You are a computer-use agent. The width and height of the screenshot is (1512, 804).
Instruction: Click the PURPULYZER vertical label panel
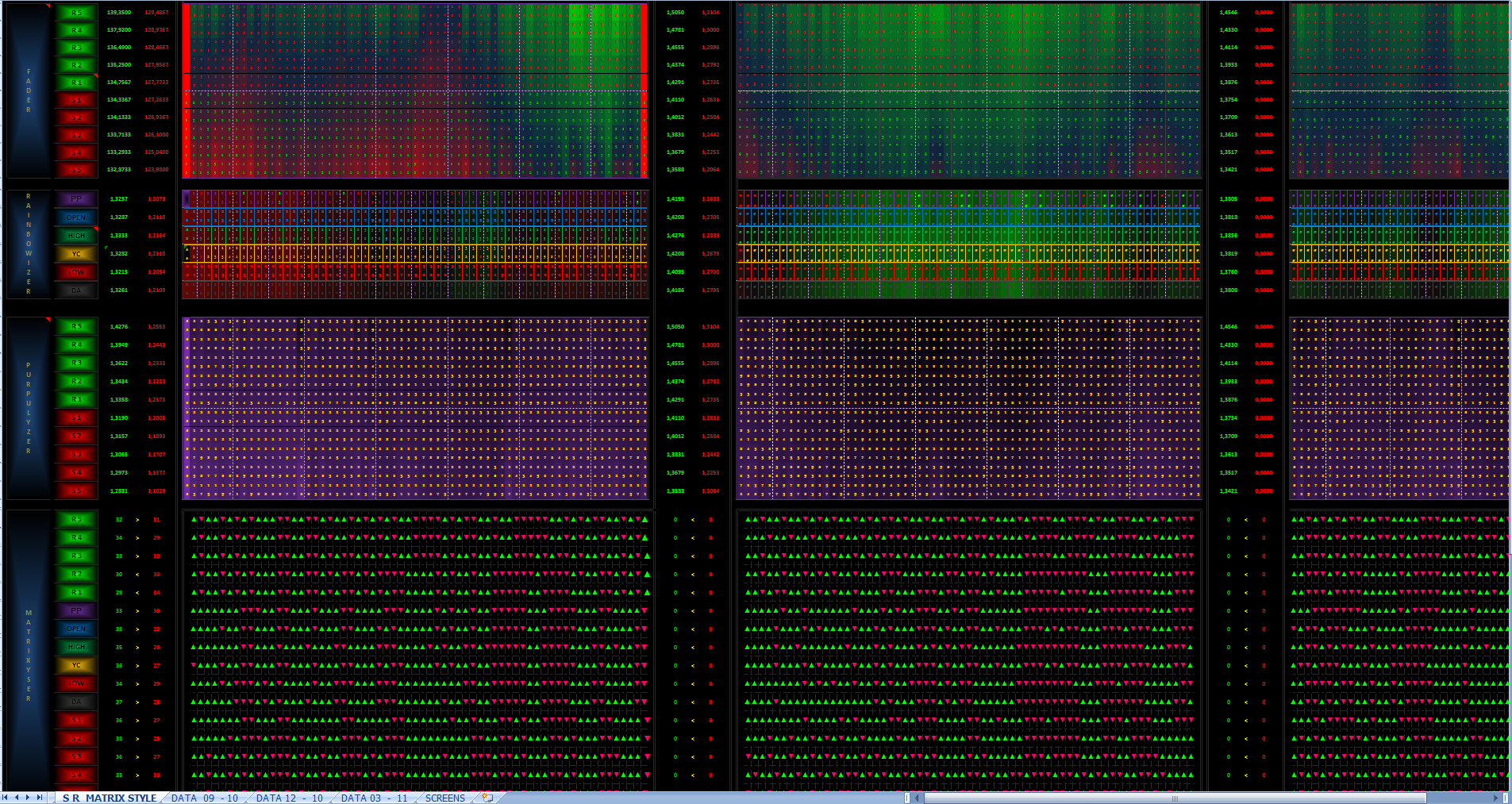29,408
